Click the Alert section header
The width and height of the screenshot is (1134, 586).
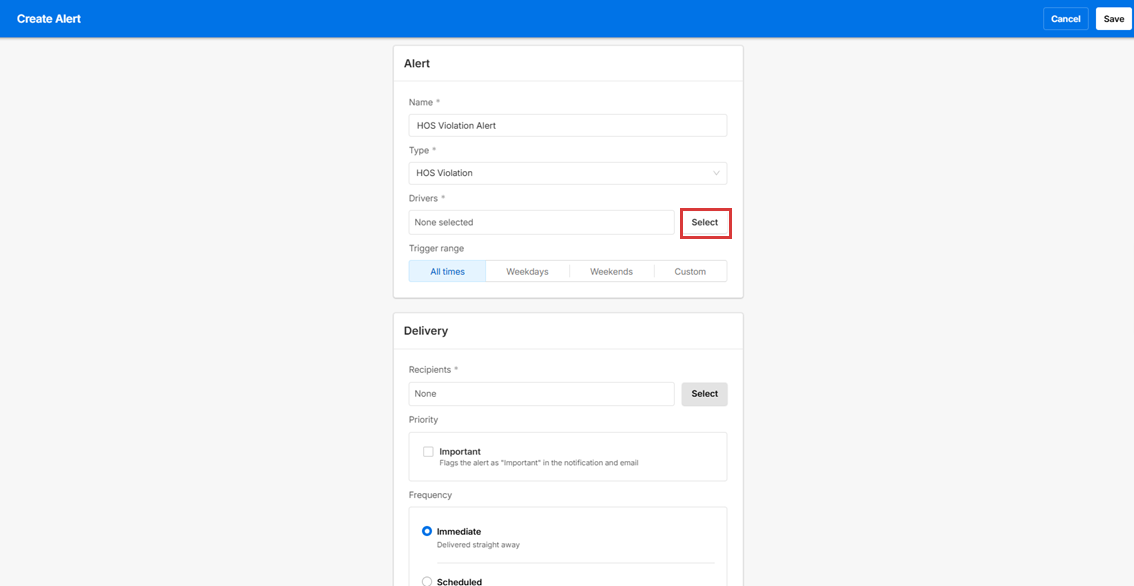click(x=417, y=63)
